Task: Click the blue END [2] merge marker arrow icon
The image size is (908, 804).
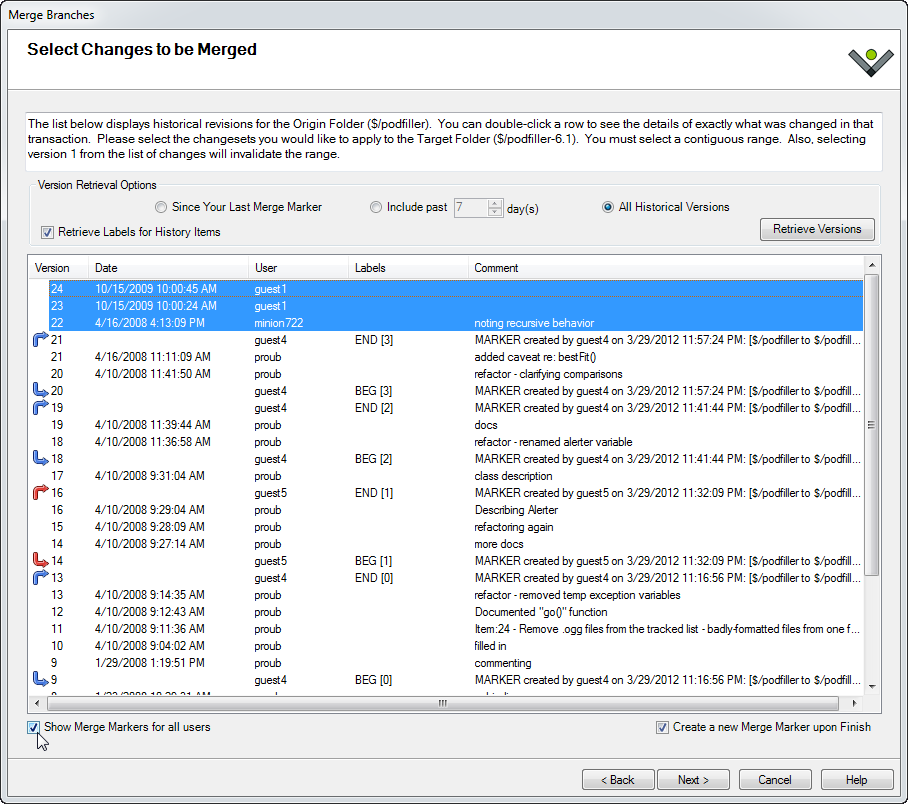Action: coord(41,408)
